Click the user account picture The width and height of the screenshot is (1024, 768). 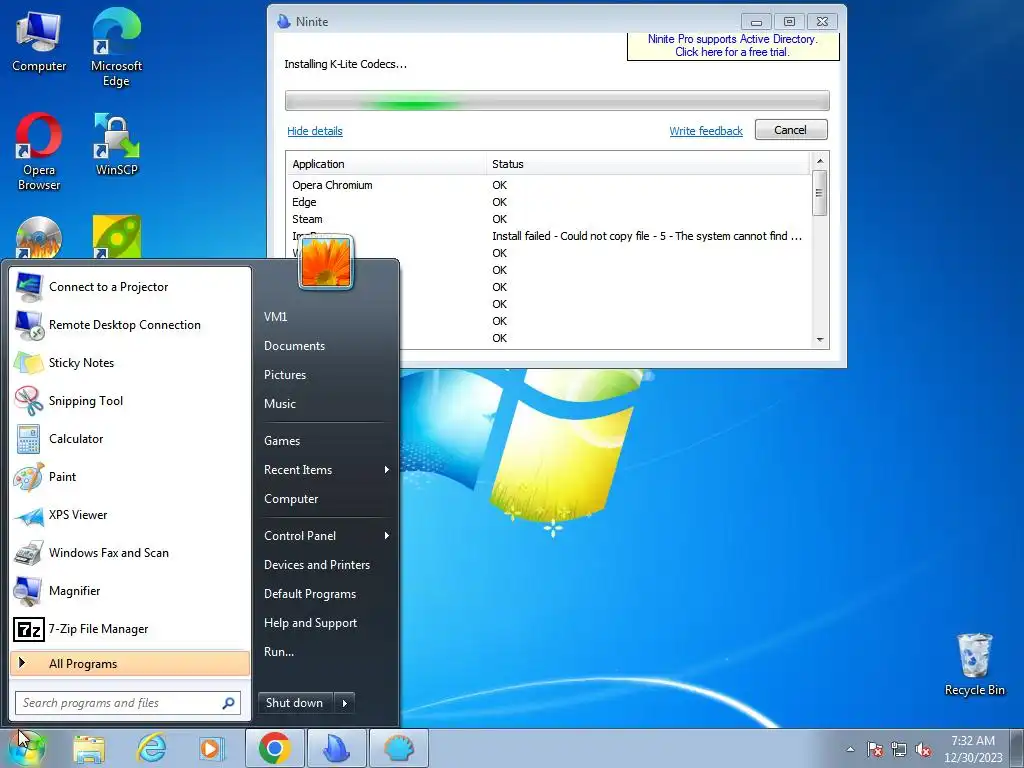326,262
